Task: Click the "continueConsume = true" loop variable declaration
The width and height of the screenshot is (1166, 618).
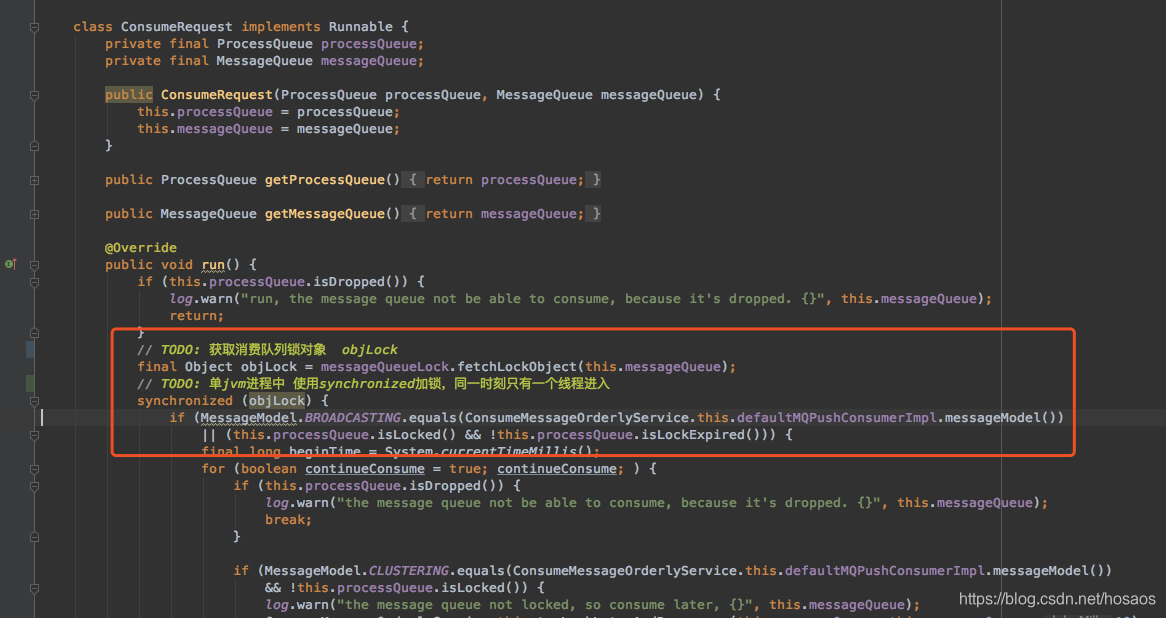Action: pos(393,469)
